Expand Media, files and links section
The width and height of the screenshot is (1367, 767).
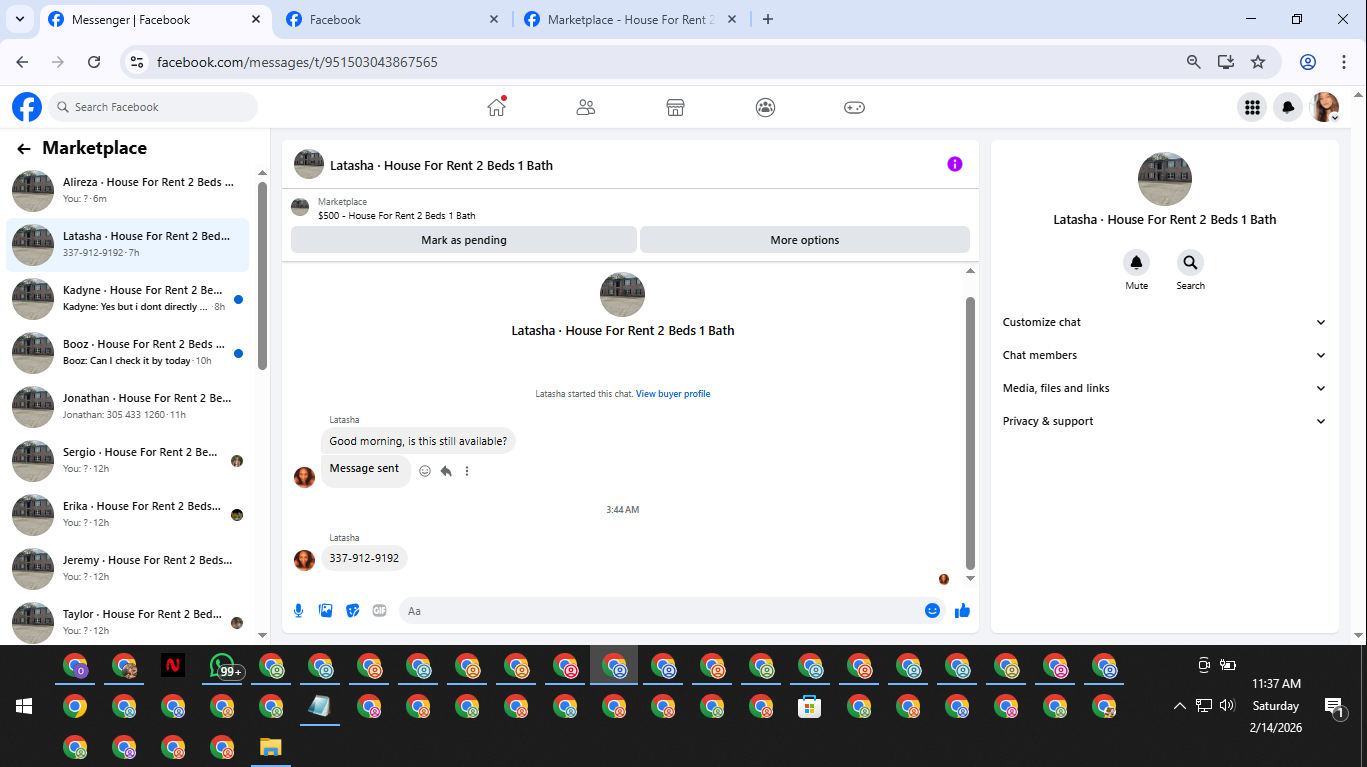click(1165, 388)
